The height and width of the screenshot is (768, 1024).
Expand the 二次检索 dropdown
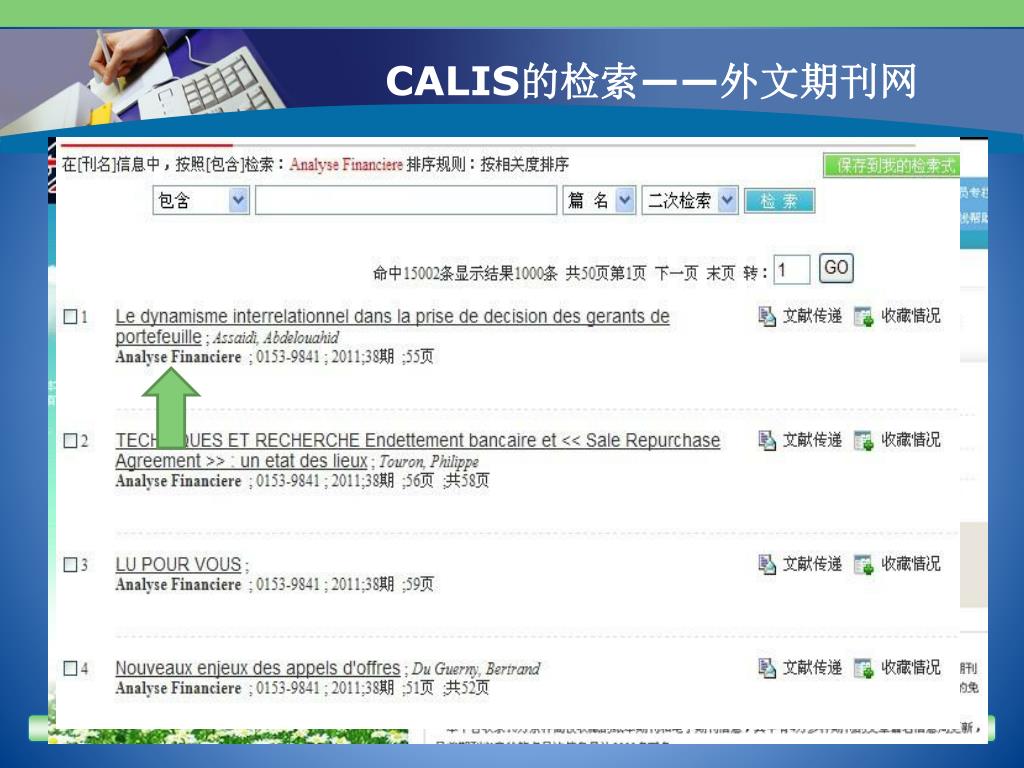pyautogui.click(x=690, y=200)
